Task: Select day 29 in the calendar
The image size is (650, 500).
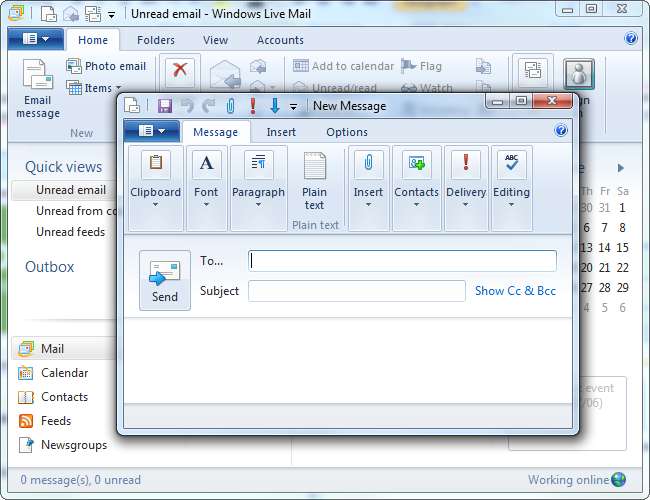Action: point(622,287)
